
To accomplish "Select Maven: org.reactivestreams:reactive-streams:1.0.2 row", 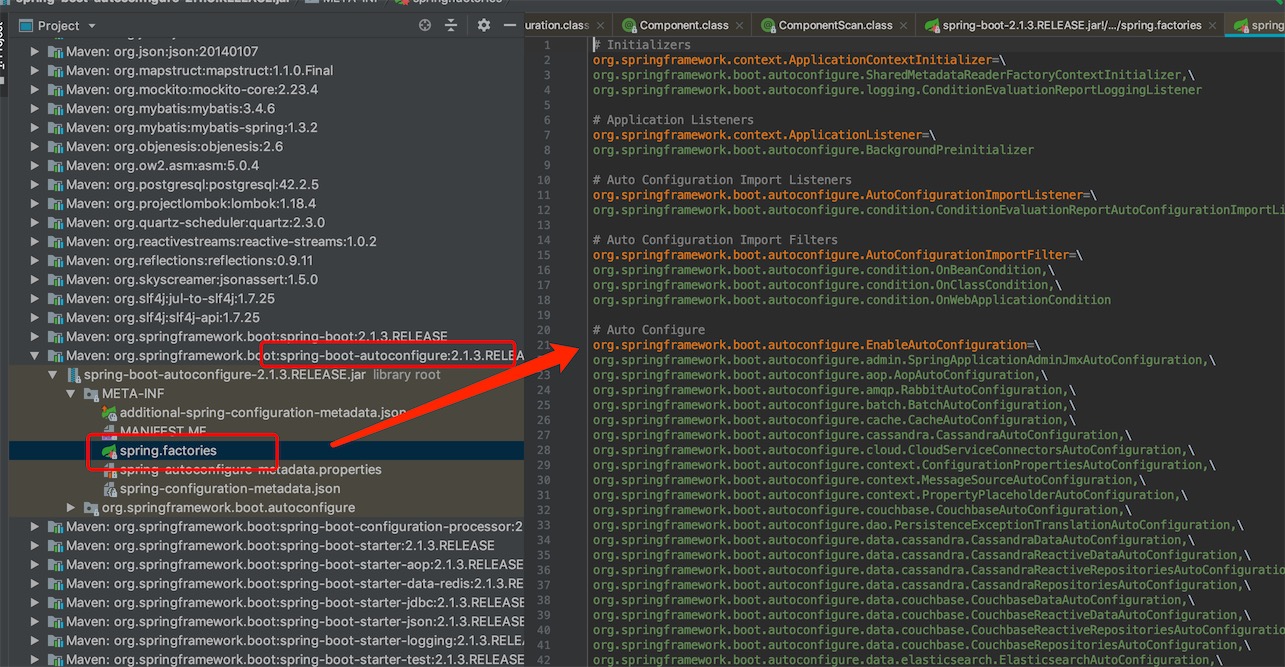I will point(266,241).
